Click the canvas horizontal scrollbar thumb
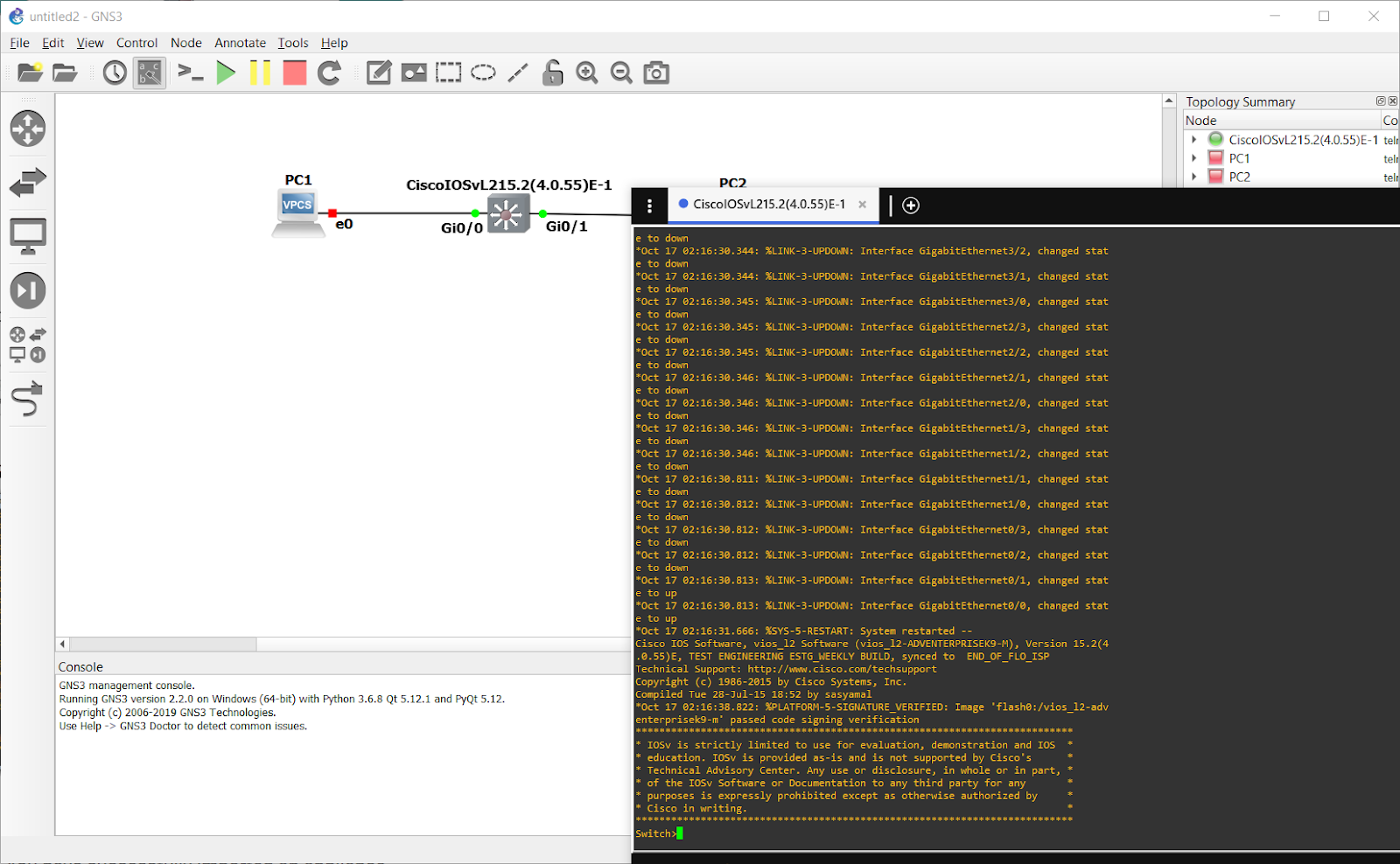Screen dimensions: 1400x864 (x=163, y=645)
